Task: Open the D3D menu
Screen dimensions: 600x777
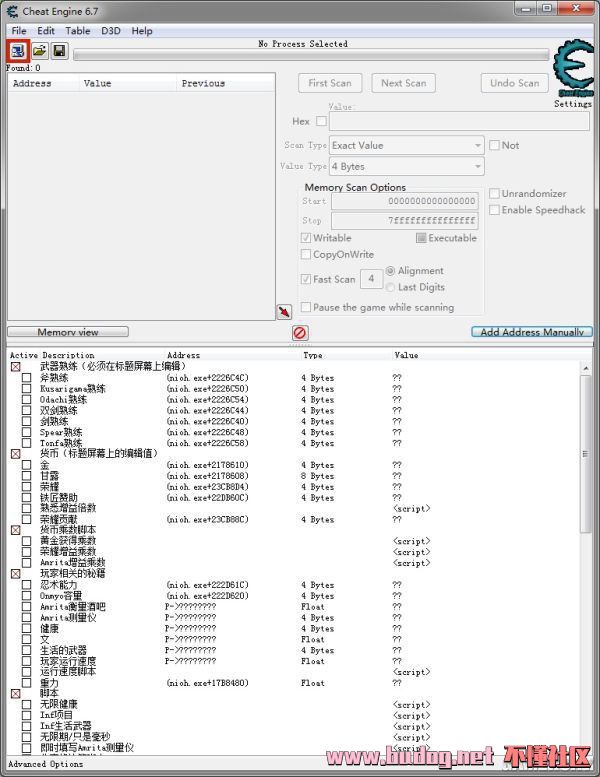Action: point(111,31)
